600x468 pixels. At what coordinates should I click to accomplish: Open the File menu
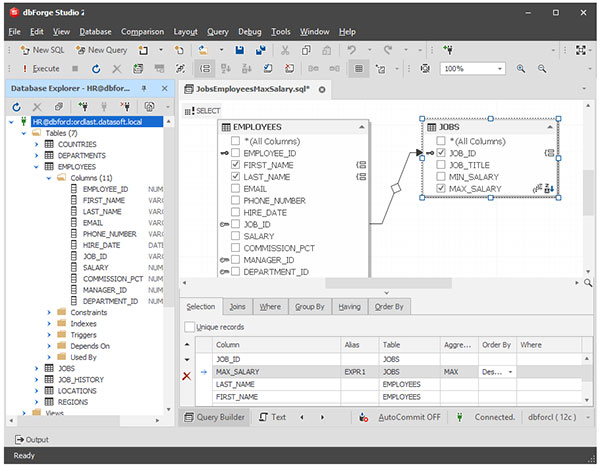[x=15, y=32]
